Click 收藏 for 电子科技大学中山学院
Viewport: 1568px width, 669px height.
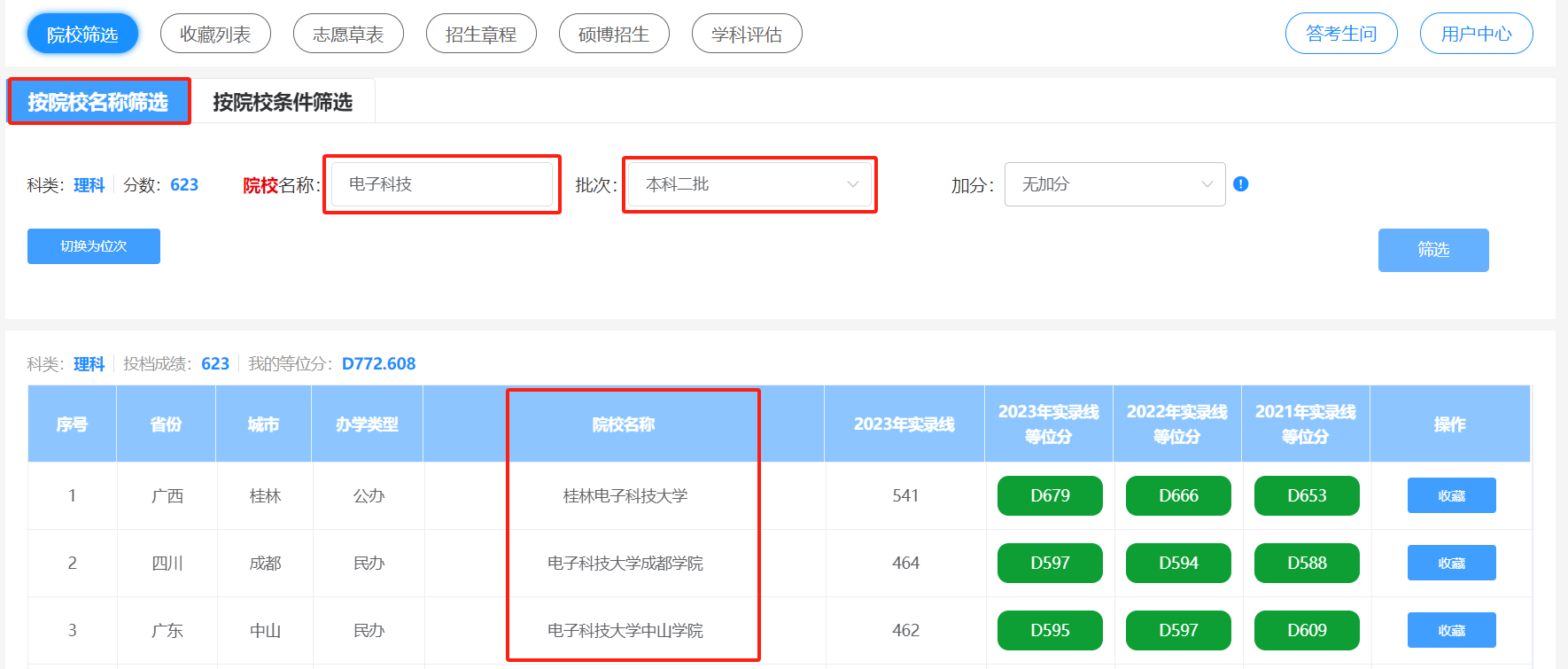click(1451, 630)
